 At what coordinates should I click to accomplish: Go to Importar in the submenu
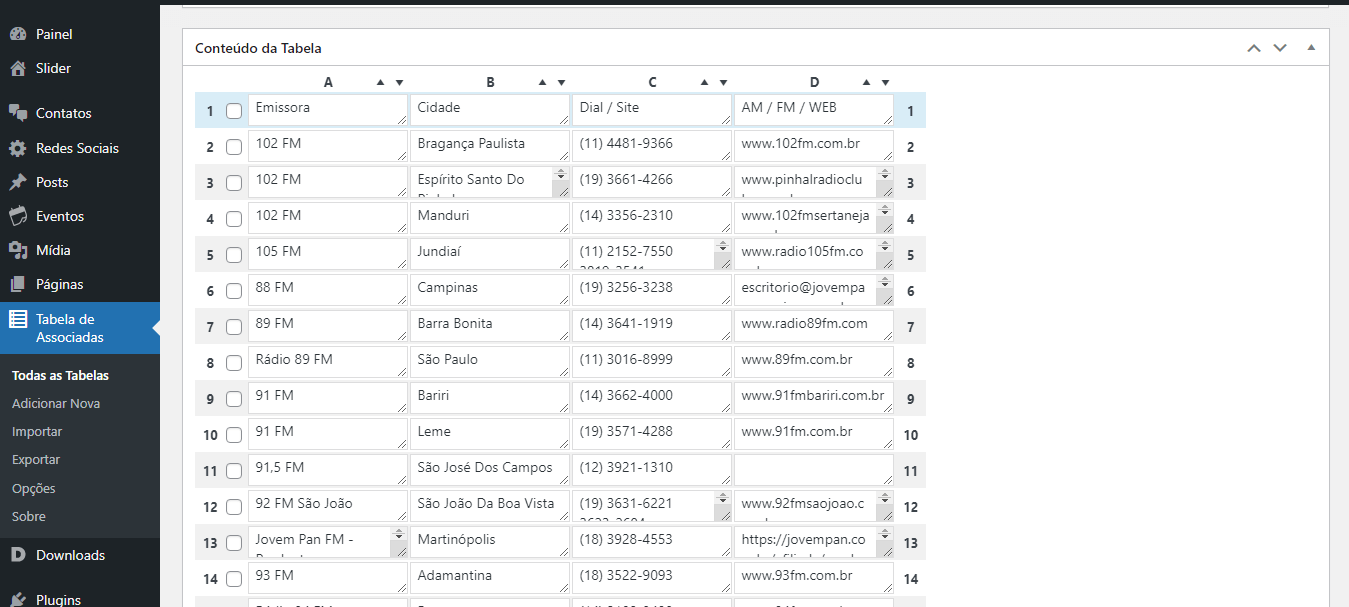[x=37, y=431]
